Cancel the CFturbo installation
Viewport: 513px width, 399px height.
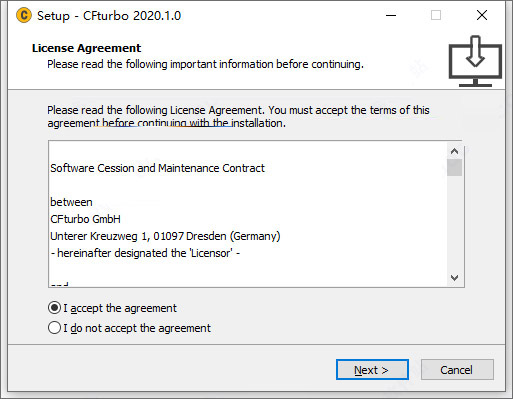click(x=457, y=370)
